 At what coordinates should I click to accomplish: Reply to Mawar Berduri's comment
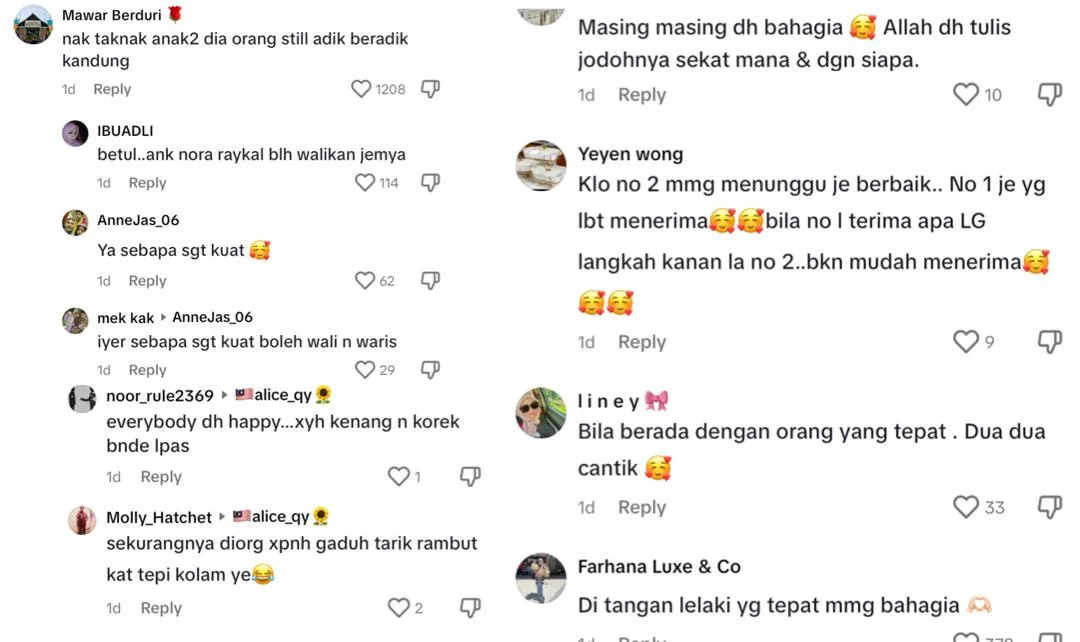(112, 89)
